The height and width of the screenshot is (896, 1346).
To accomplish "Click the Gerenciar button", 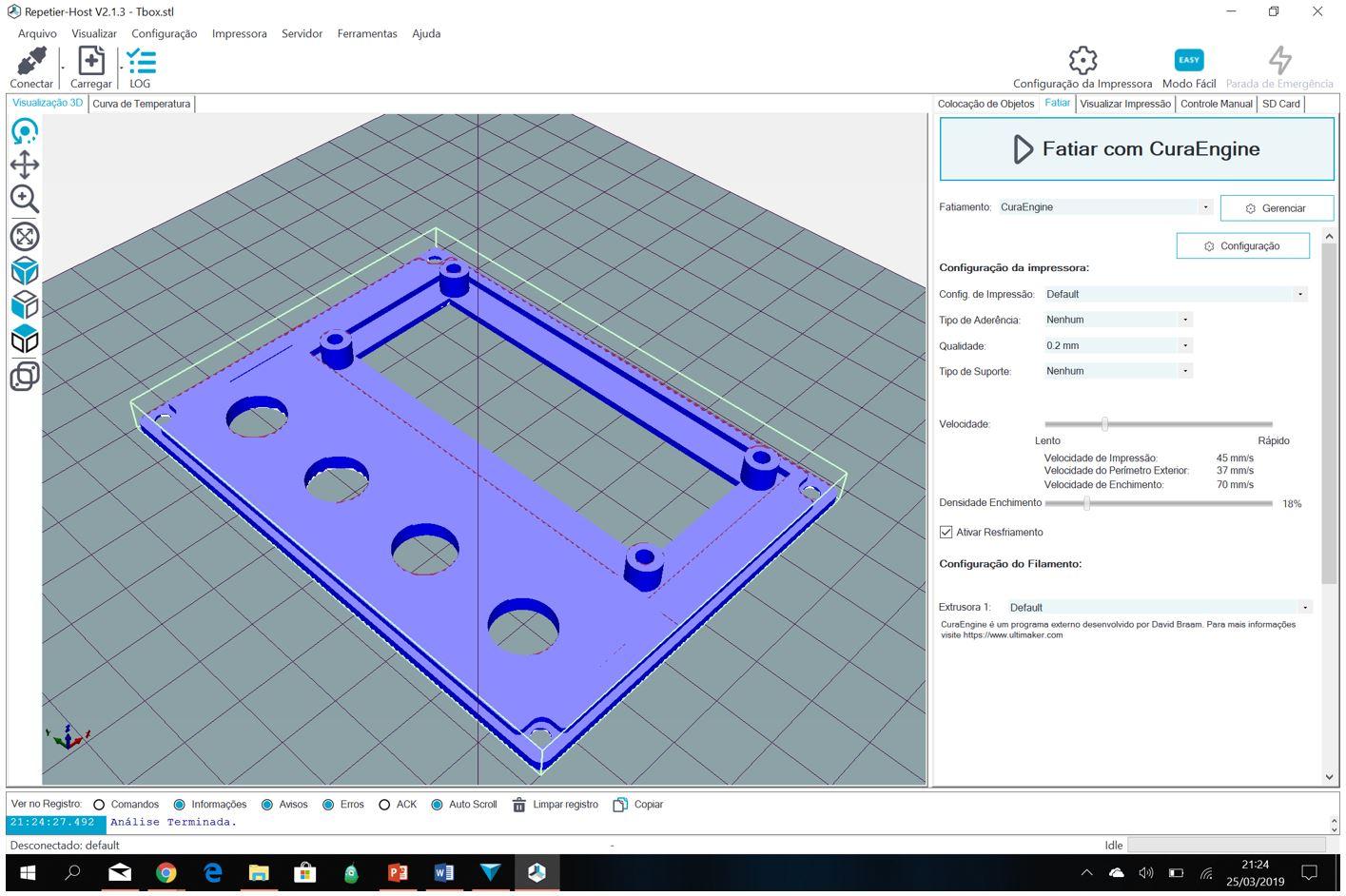I will pos(1277,208).
